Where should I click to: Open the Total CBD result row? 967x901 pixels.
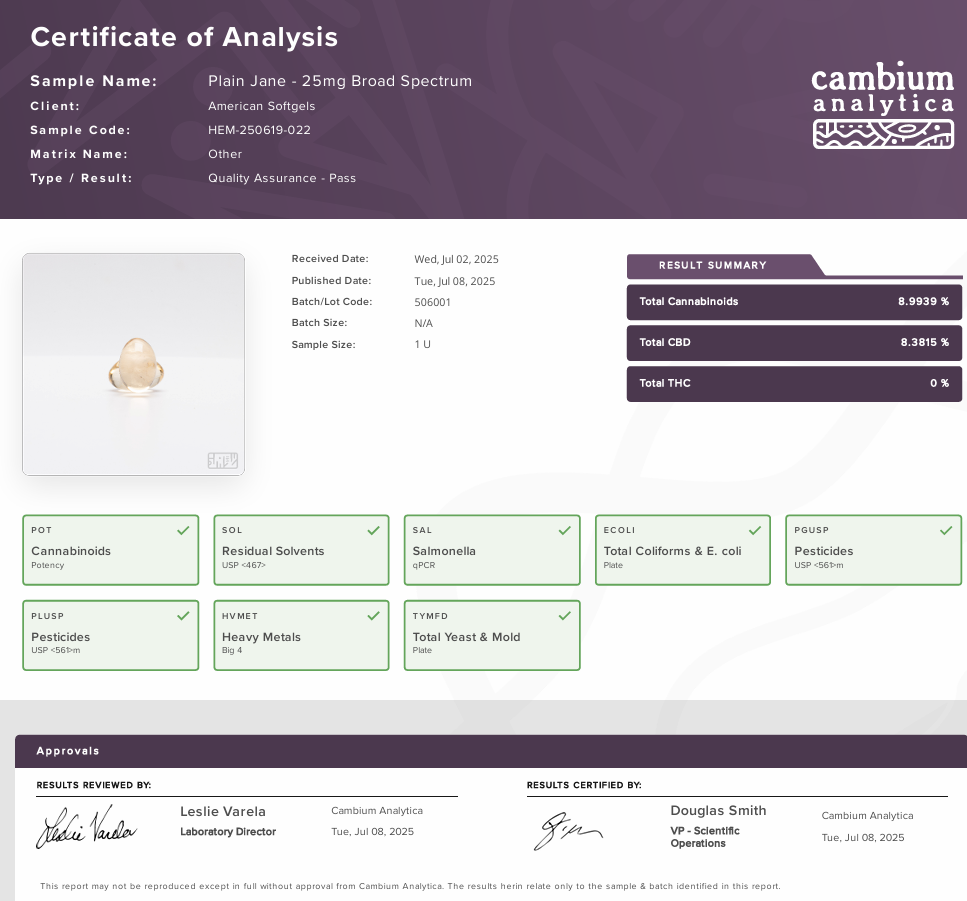tap(794, 343)
